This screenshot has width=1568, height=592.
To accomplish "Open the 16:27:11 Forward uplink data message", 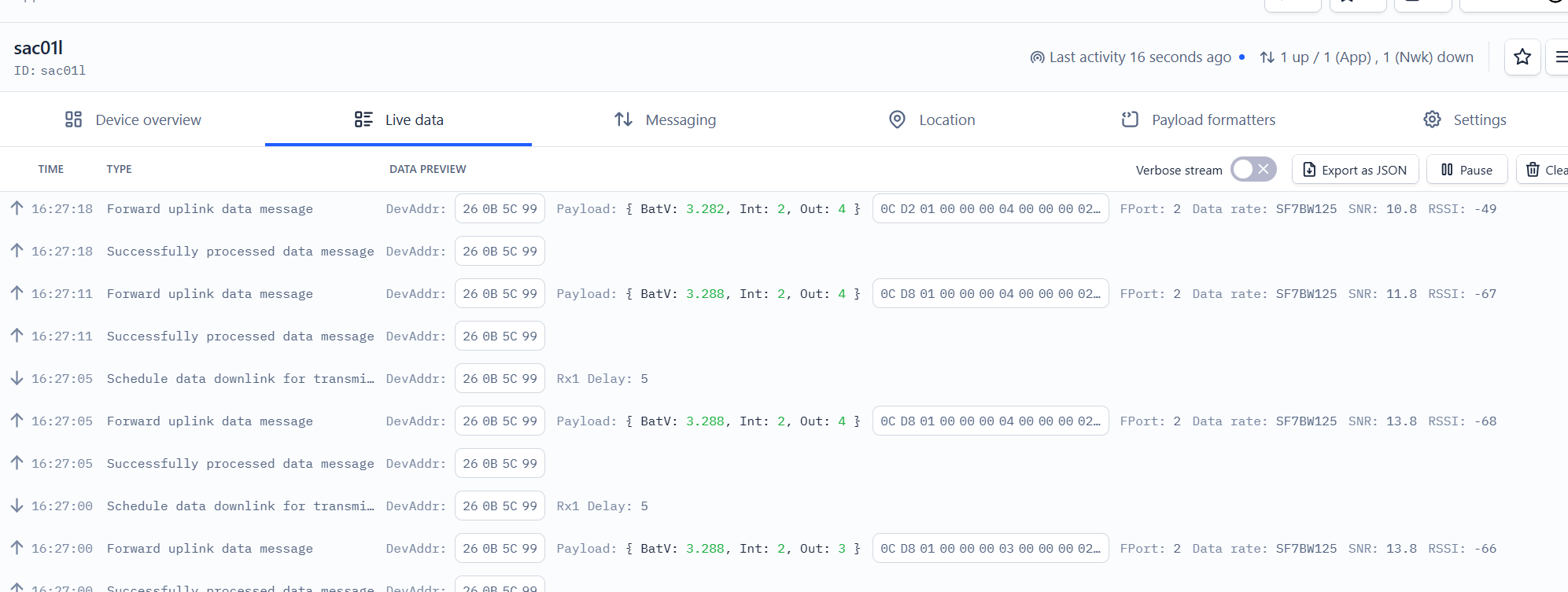I will point(784,293).
